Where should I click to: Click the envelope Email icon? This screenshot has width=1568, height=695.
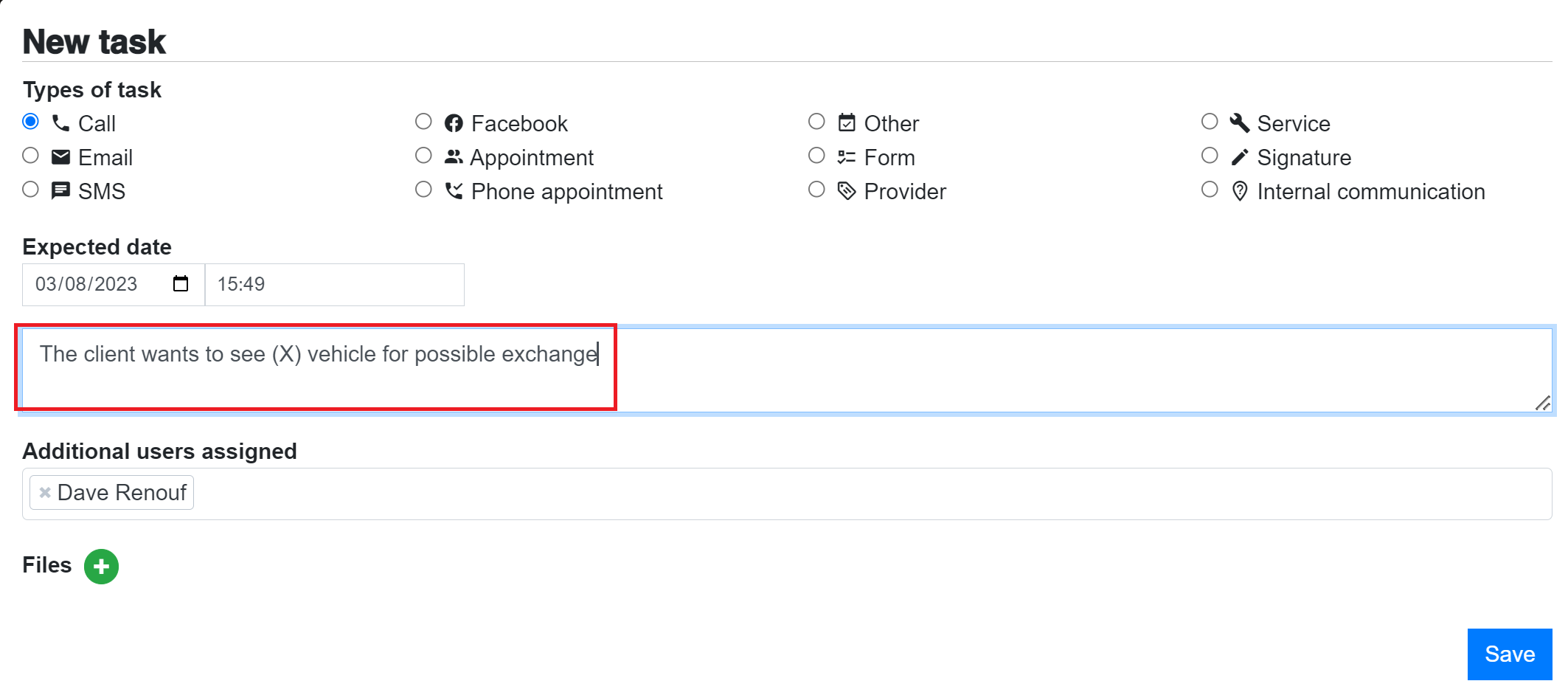60,157
